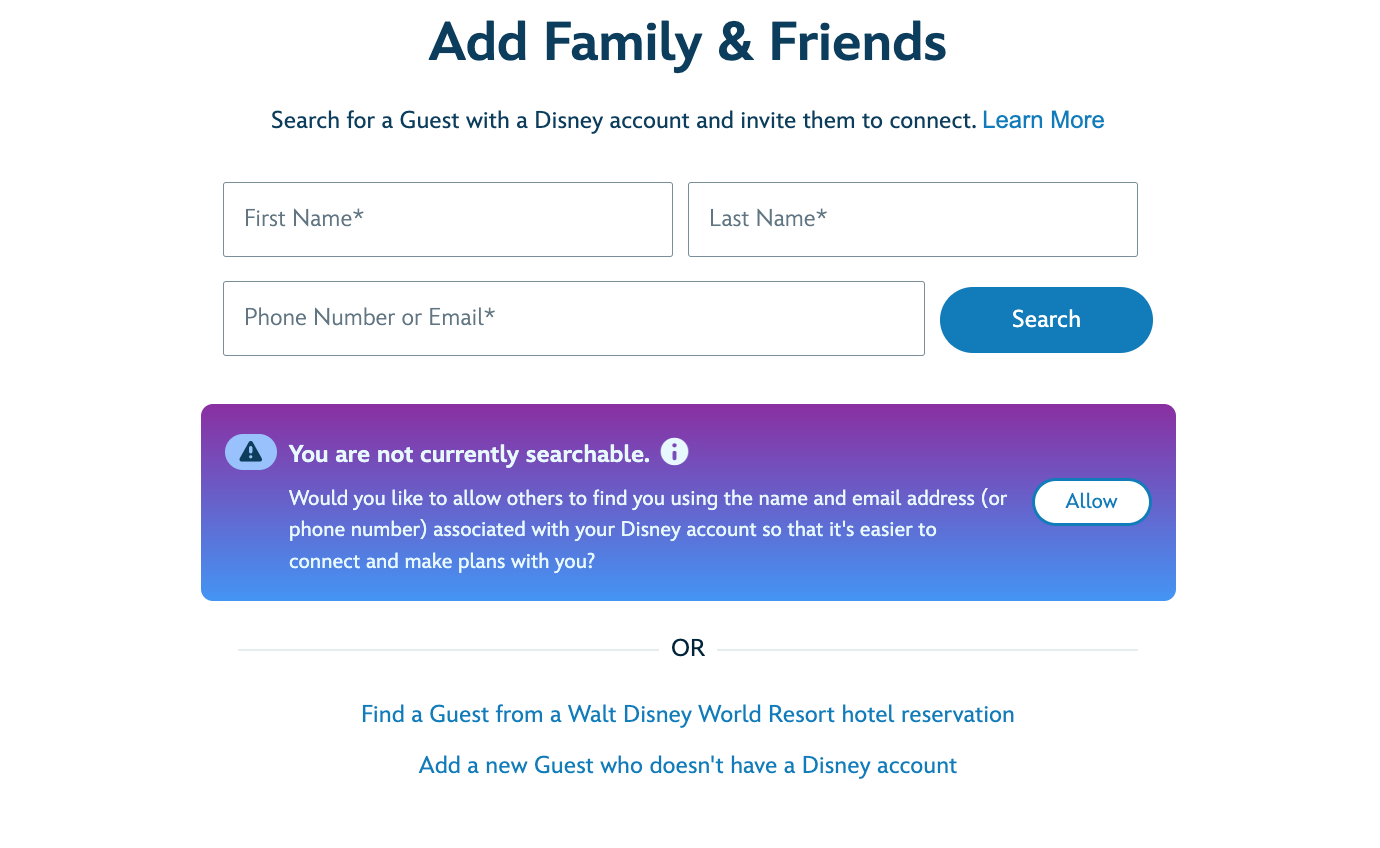Add a new Guest without Disney account

pyautogui.click(x=687, y=765)
